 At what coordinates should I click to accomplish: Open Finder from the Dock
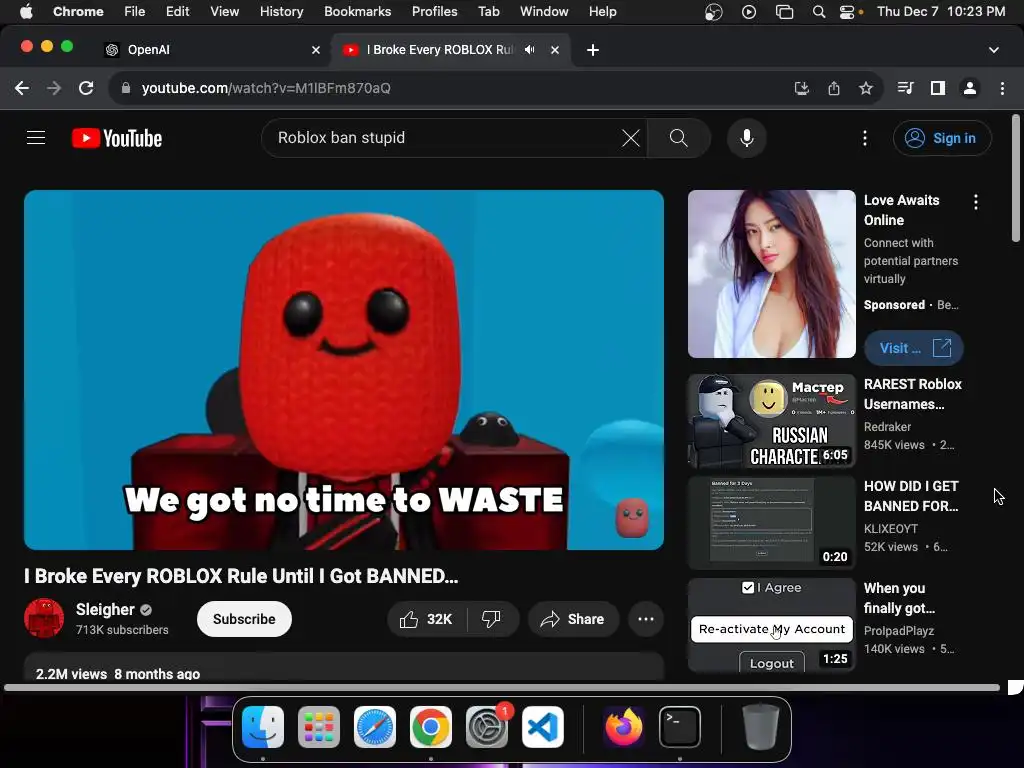click(x=263, y=727)
